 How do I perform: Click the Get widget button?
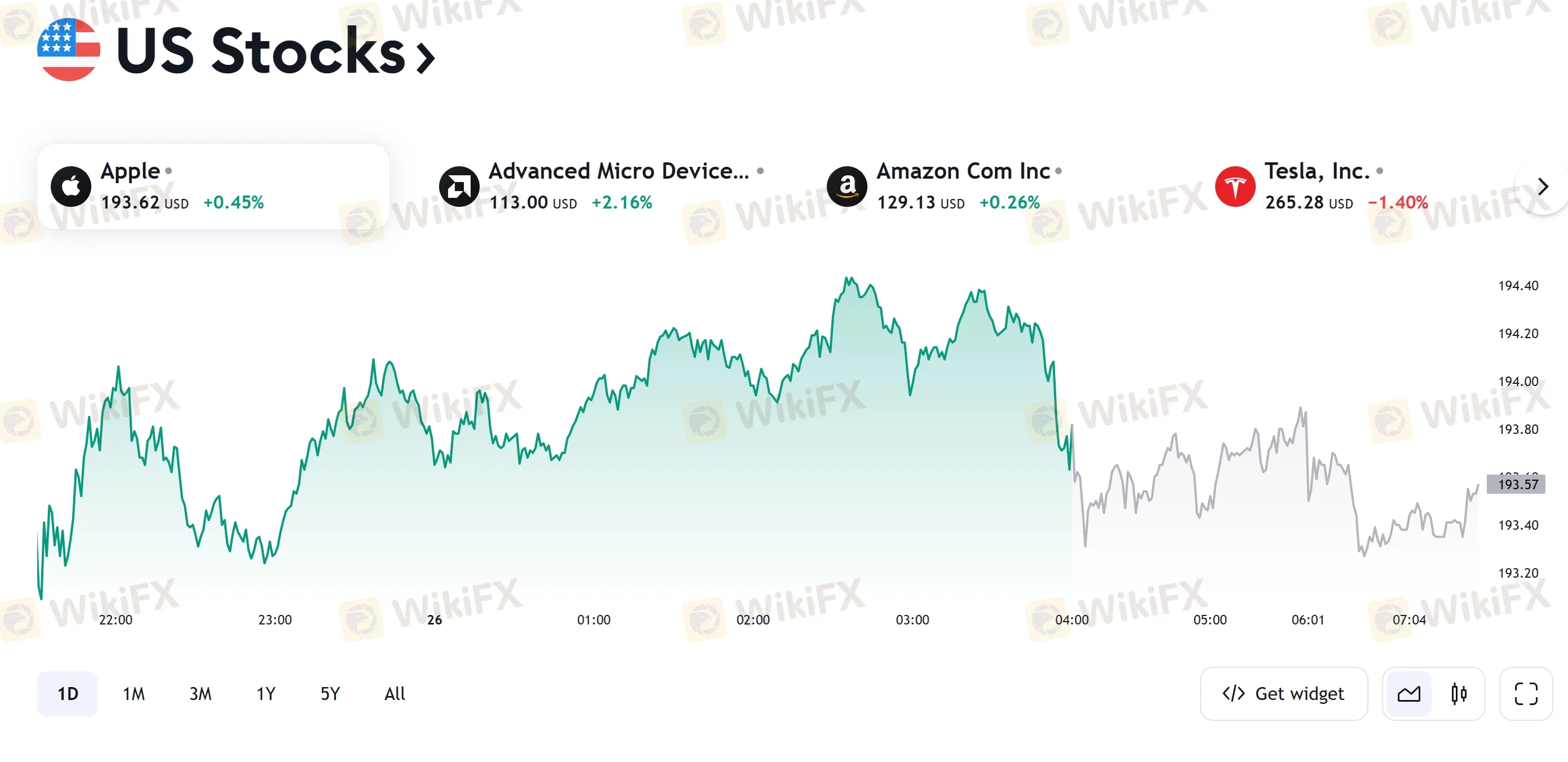[x=1284, y=693]
